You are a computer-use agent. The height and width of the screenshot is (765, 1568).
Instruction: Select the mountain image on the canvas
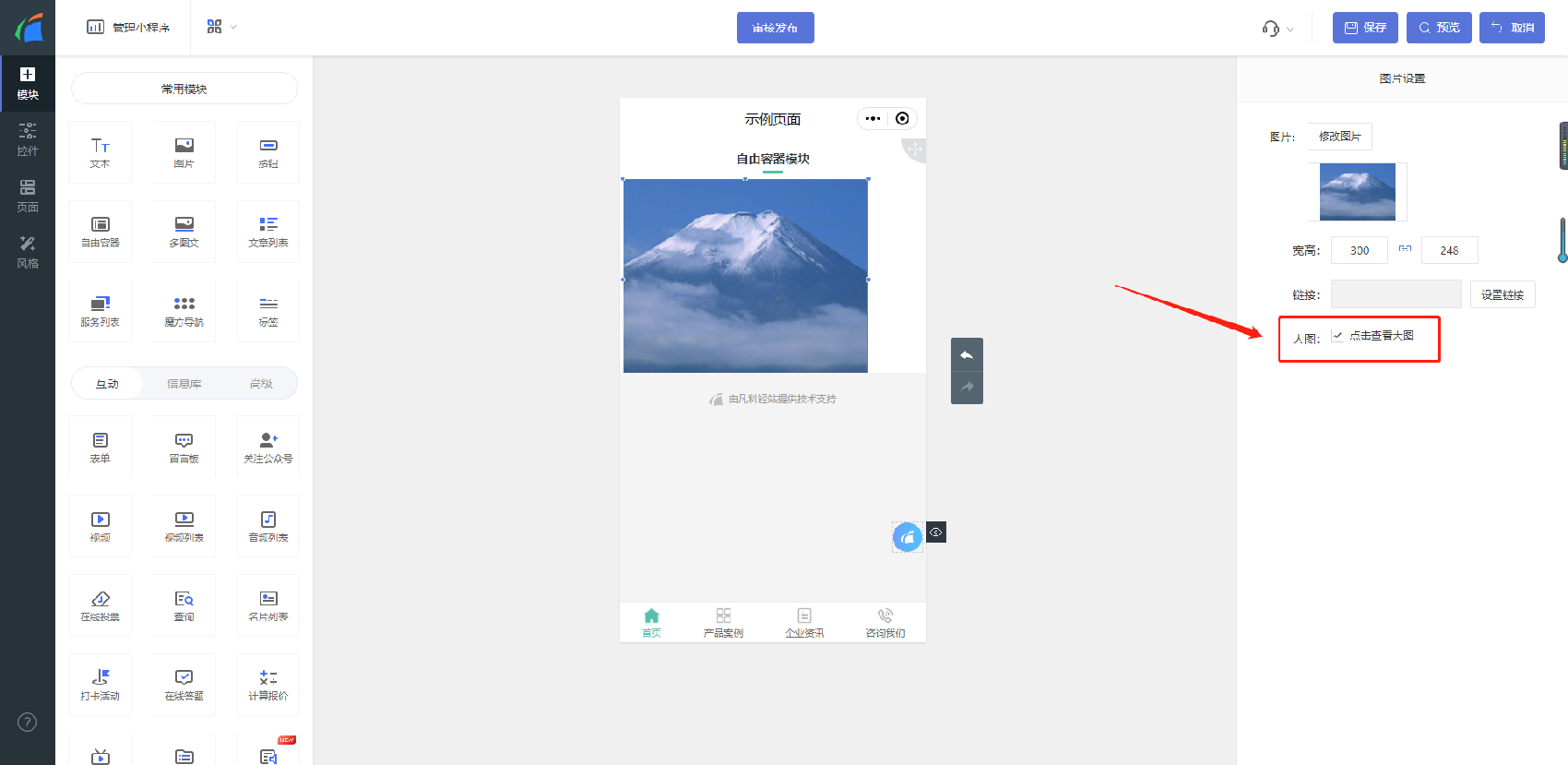(x=745, y=276)
